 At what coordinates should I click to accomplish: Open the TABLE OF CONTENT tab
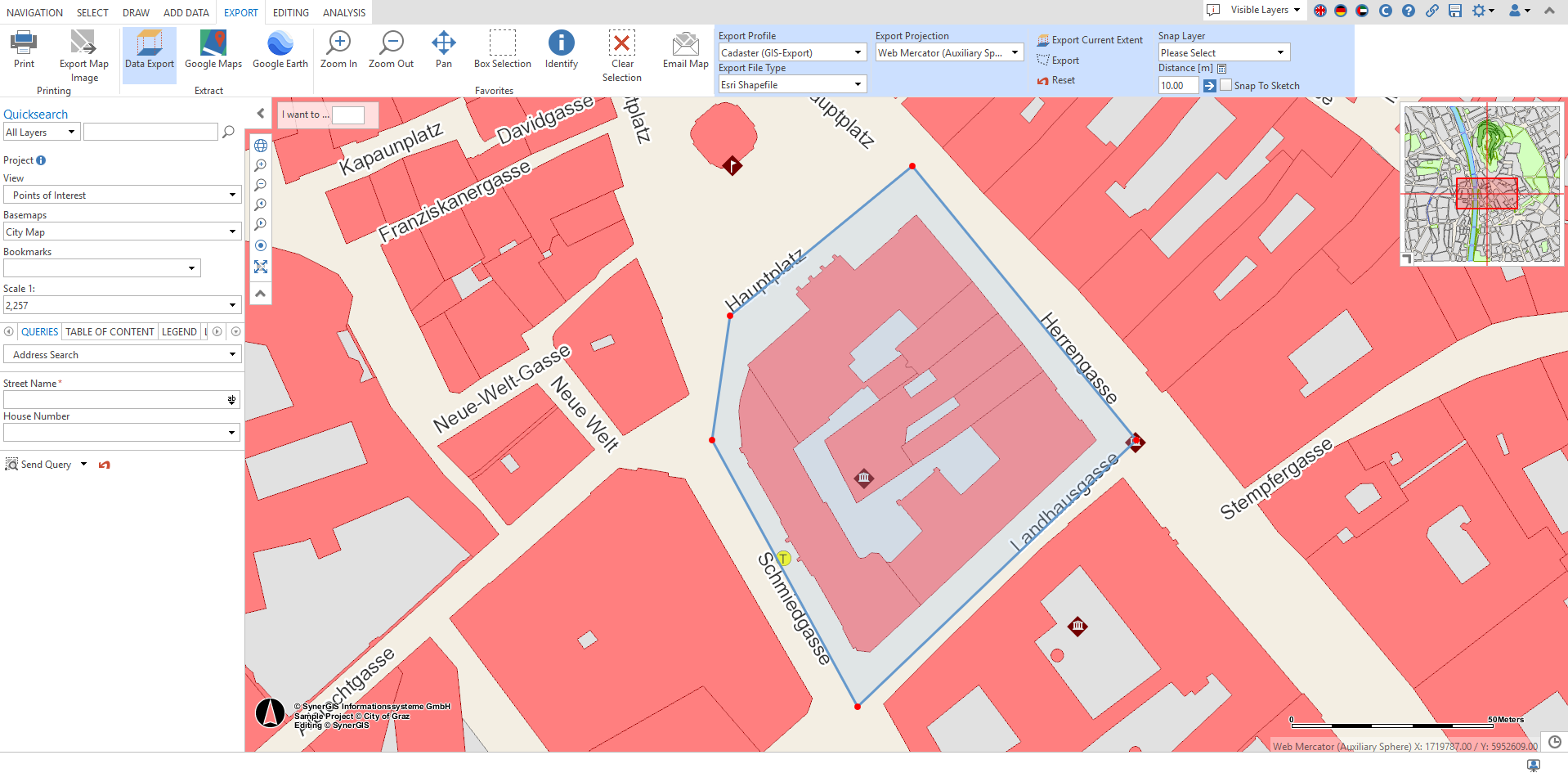coord(109,331)
